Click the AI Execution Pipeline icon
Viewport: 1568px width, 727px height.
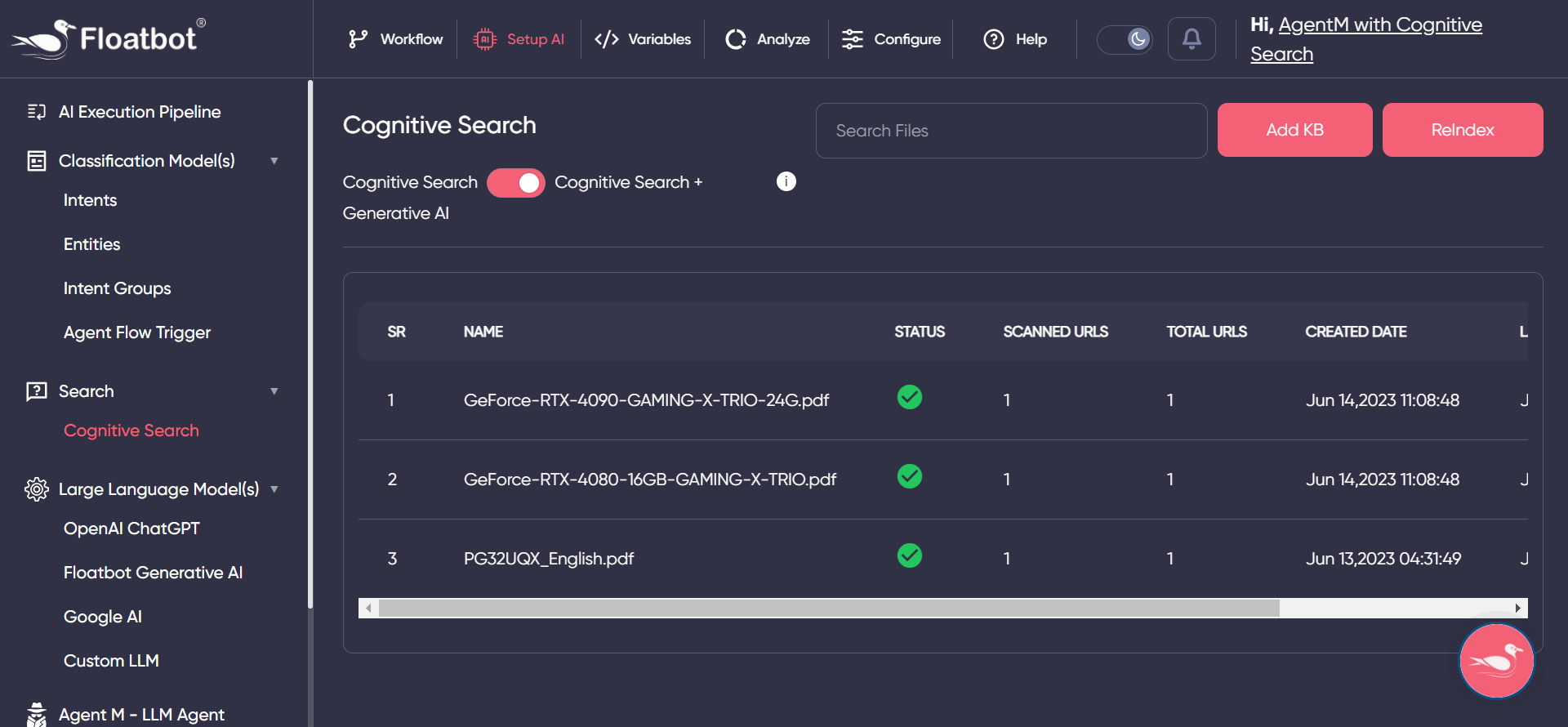tap(37, 112)
